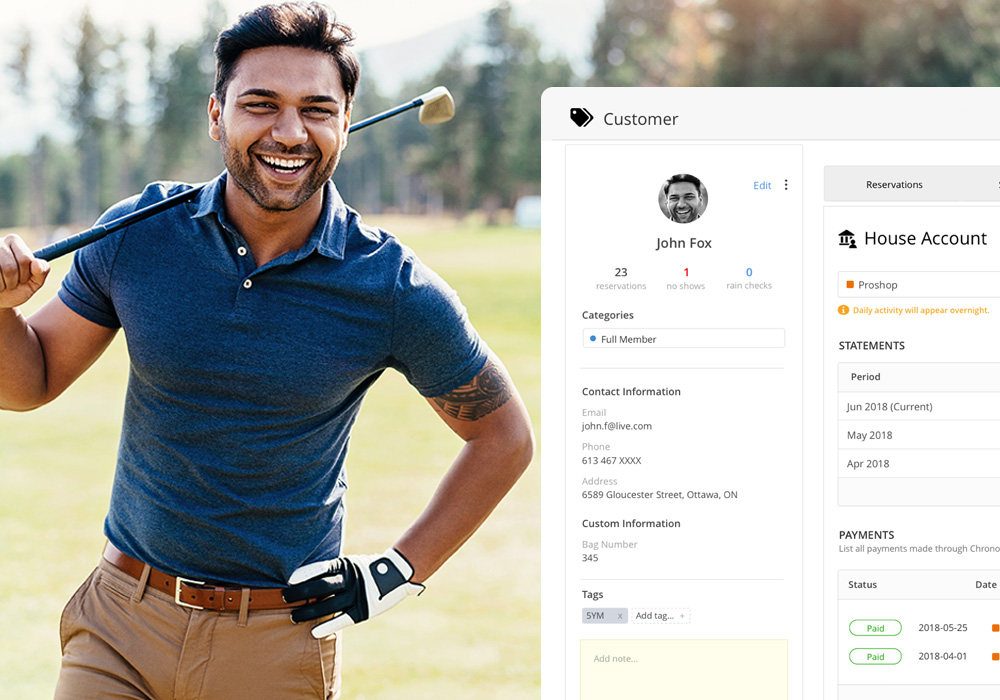The width and height of the screenshot is (1000, 700).
Task: Click the 1 no shows counter
Action: click(686, 279)
